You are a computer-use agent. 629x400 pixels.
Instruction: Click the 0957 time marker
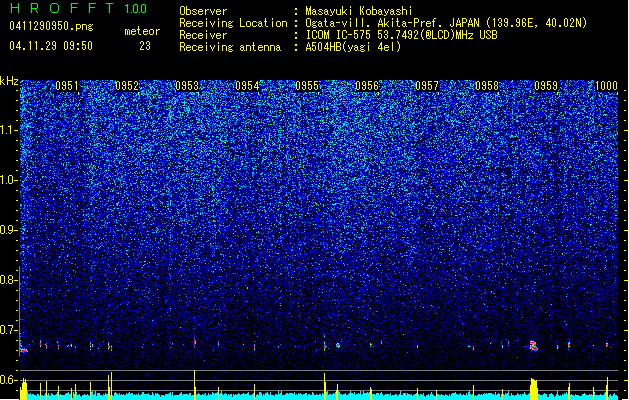pos(427,85)
